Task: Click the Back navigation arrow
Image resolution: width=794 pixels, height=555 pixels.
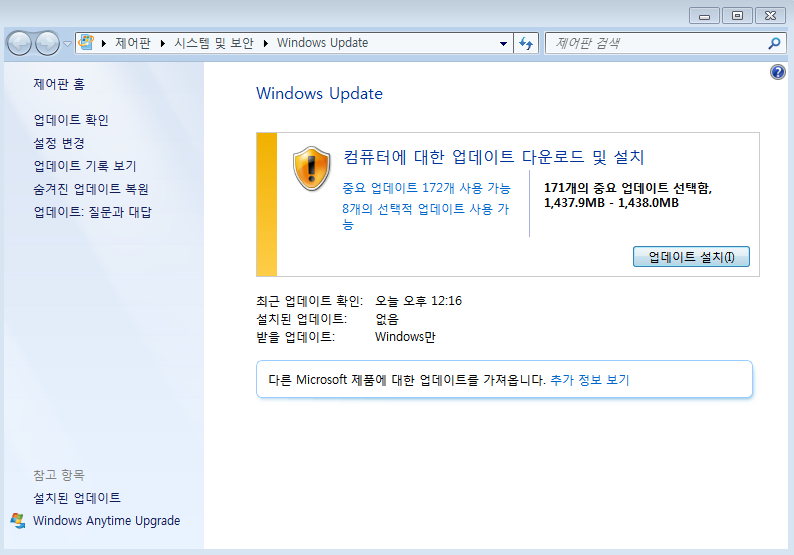Action: click(x=20, y=43)
